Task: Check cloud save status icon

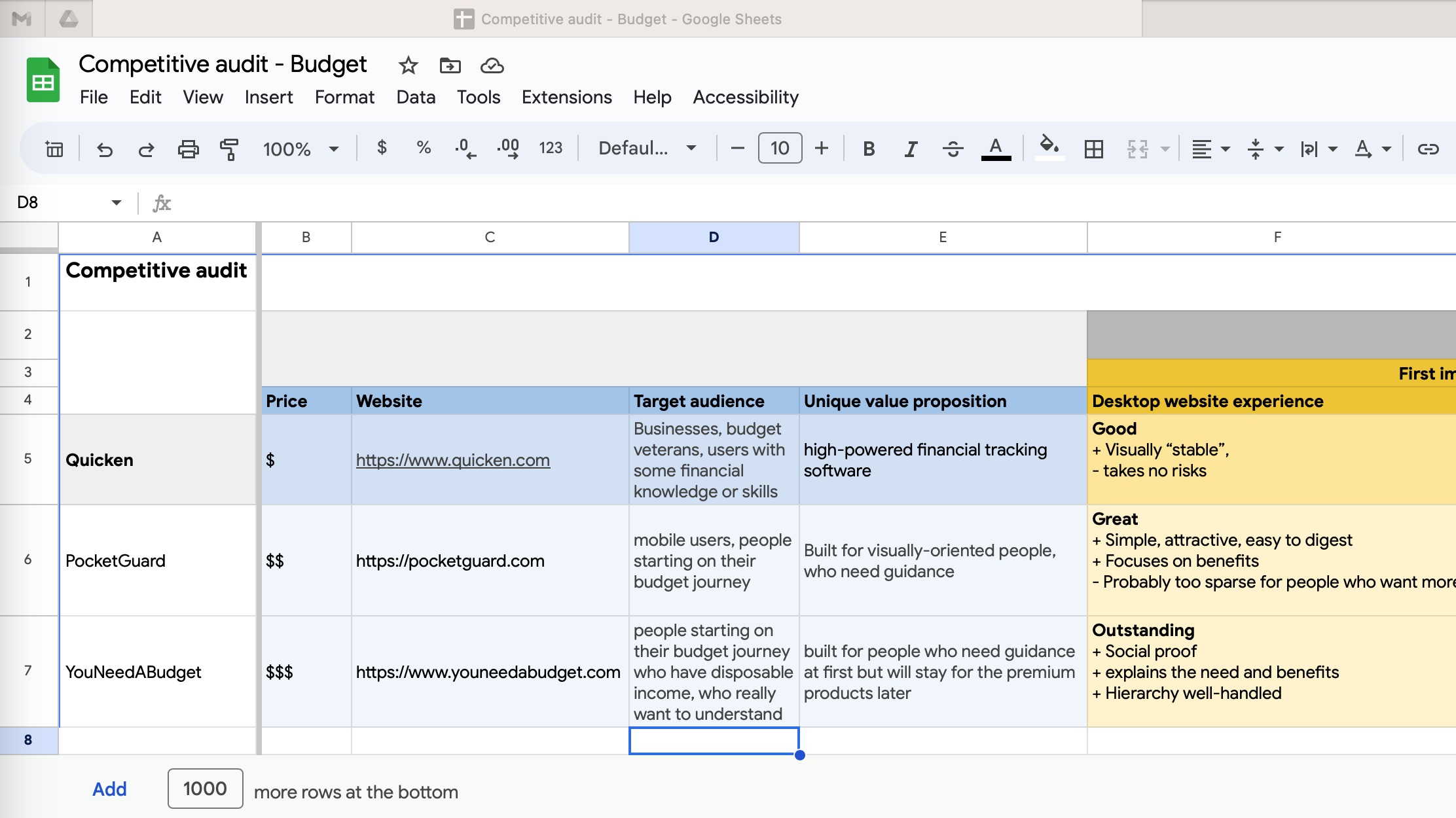Action: pos(492,65)
